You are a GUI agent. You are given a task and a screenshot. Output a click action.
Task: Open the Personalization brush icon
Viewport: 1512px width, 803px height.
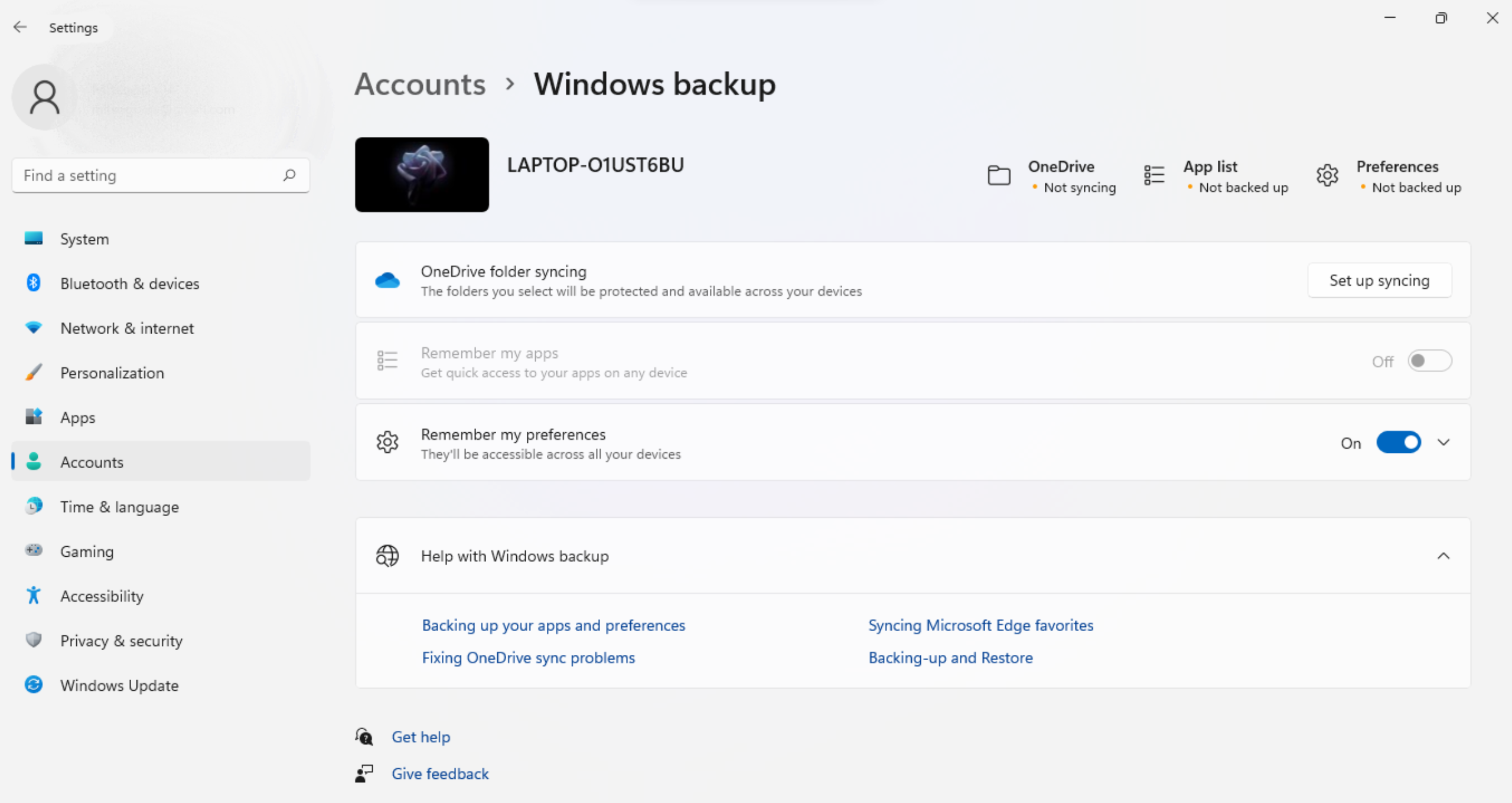coord(34,373)
